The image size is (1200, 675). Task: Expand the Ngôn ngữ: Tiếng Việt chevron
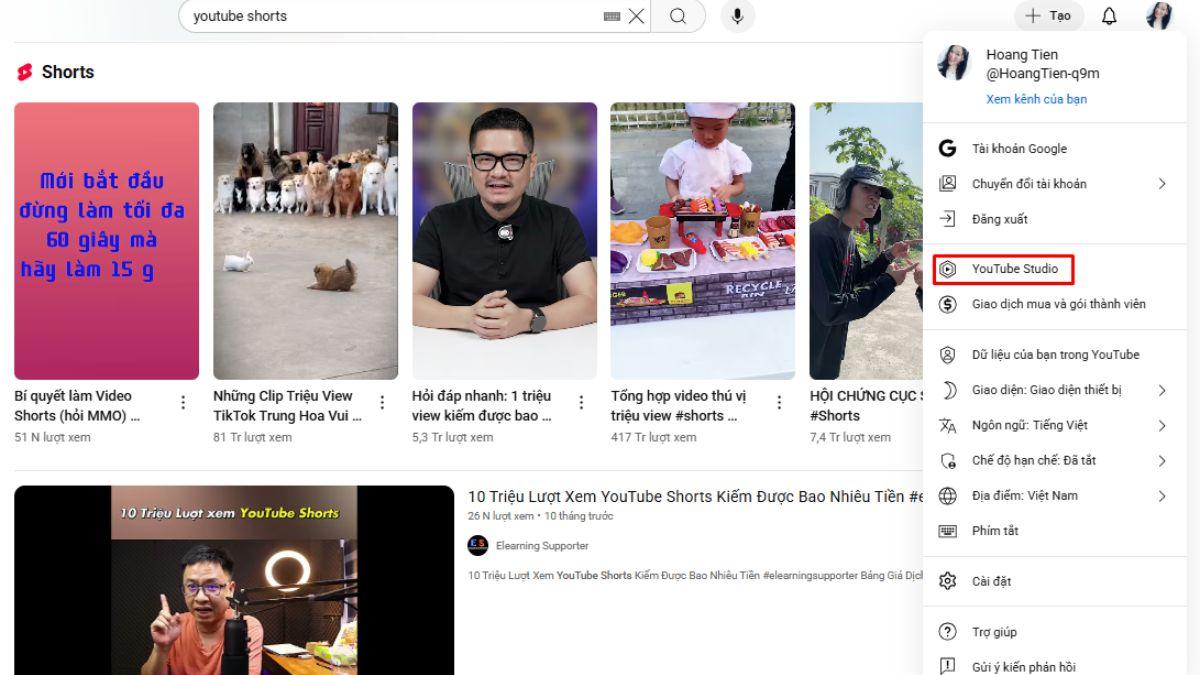[x=1162, y=425]
